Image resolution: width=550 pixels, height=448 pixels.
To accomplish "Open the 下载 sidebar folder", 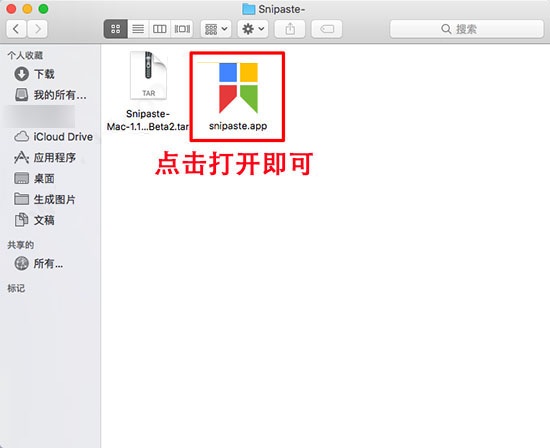I will 34,74.
